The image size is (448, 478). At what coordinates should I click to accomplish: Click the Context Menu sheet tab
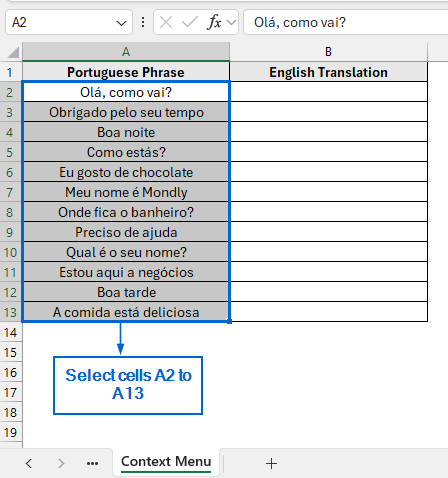click(166, 462)
